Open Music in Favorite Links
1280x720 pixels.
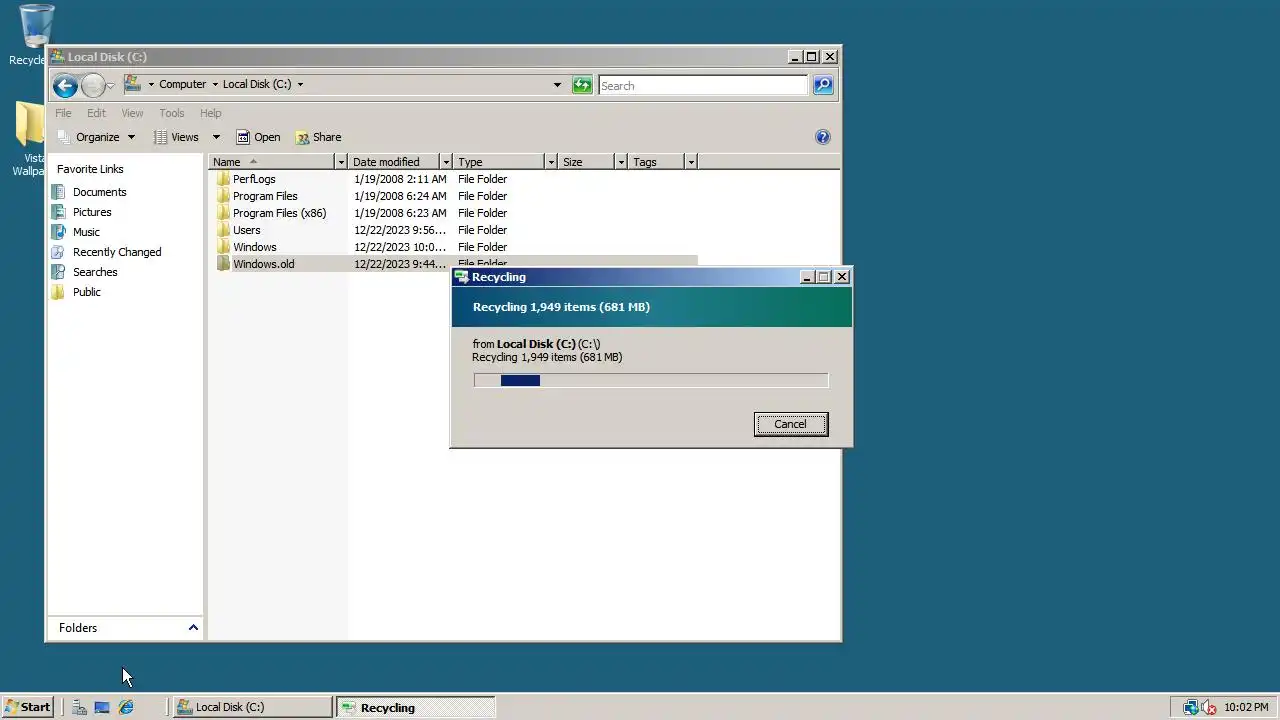86,232
